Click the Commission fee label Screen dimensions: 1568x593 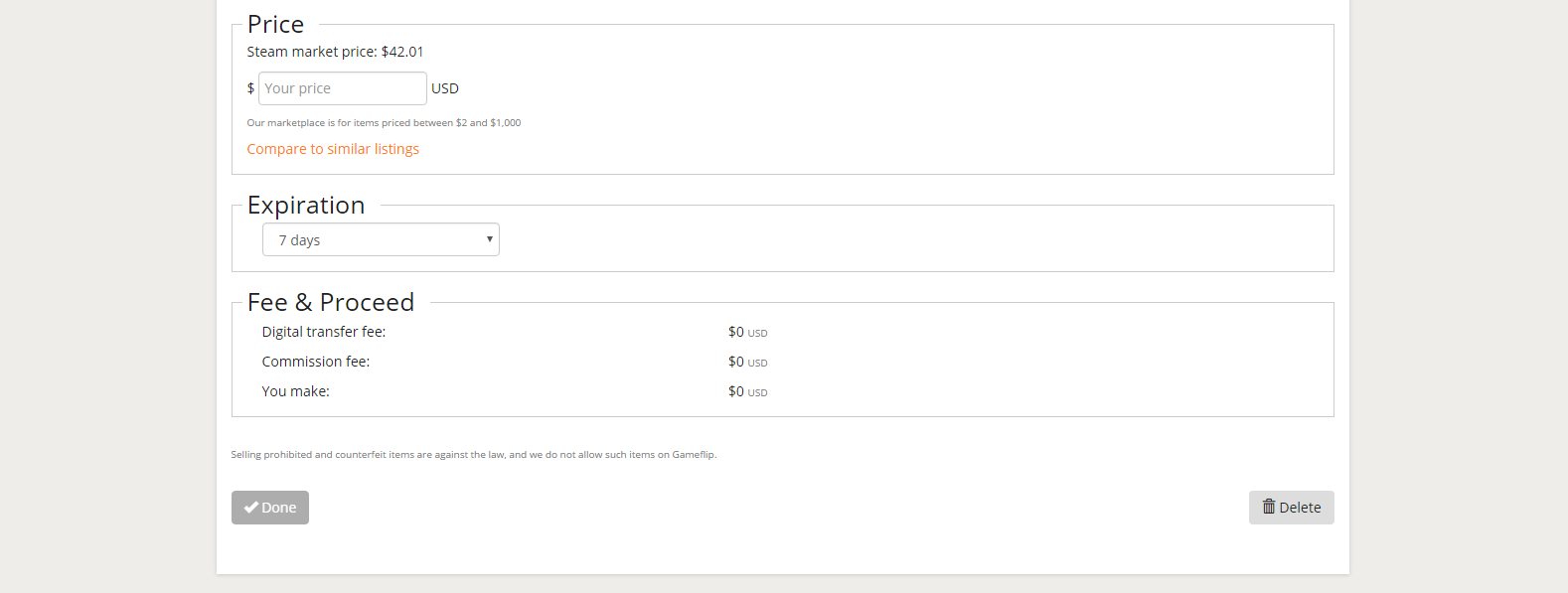316,362
